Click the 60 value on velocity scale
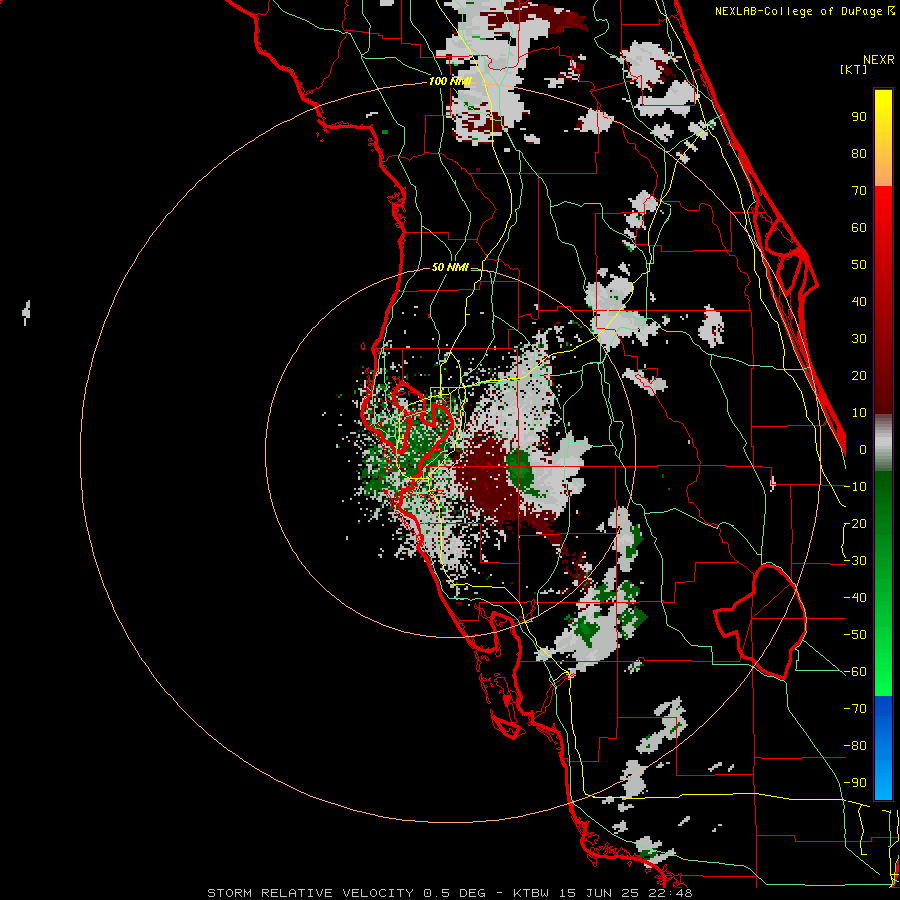The width and height of the screenshot is (900, 900). (859, 227)
